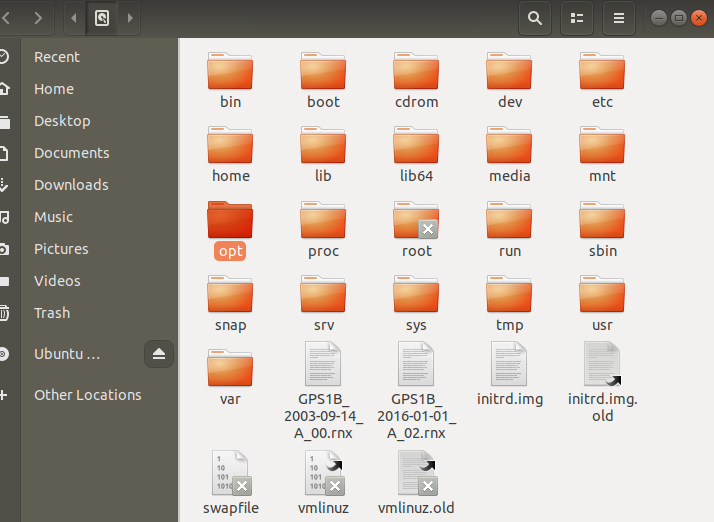Select the media folder
The image size is (714, 522).
[x=510, y=155]
